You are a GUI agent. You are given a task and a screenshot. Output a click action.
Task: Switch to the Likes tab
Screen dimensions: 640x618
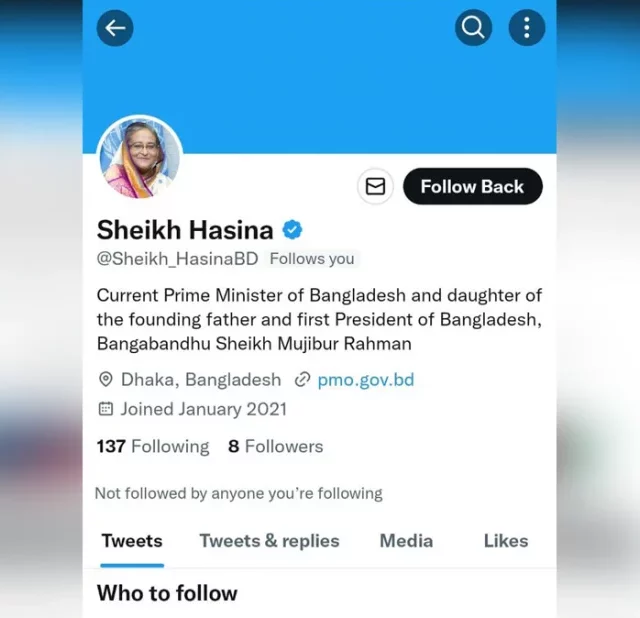[x=506, y=541]
